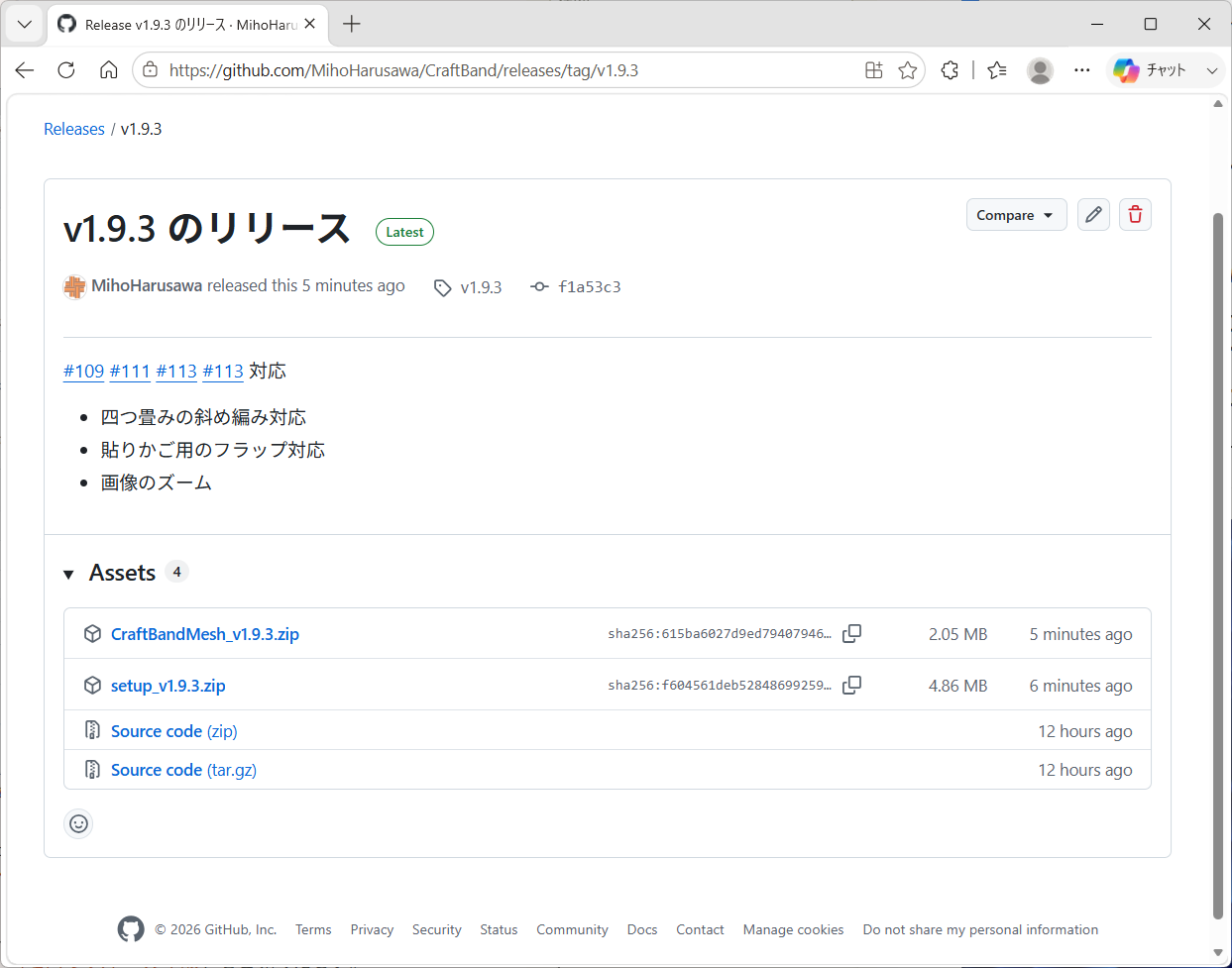View site information lock icon

pyautogui.click(x=151, y=70)
